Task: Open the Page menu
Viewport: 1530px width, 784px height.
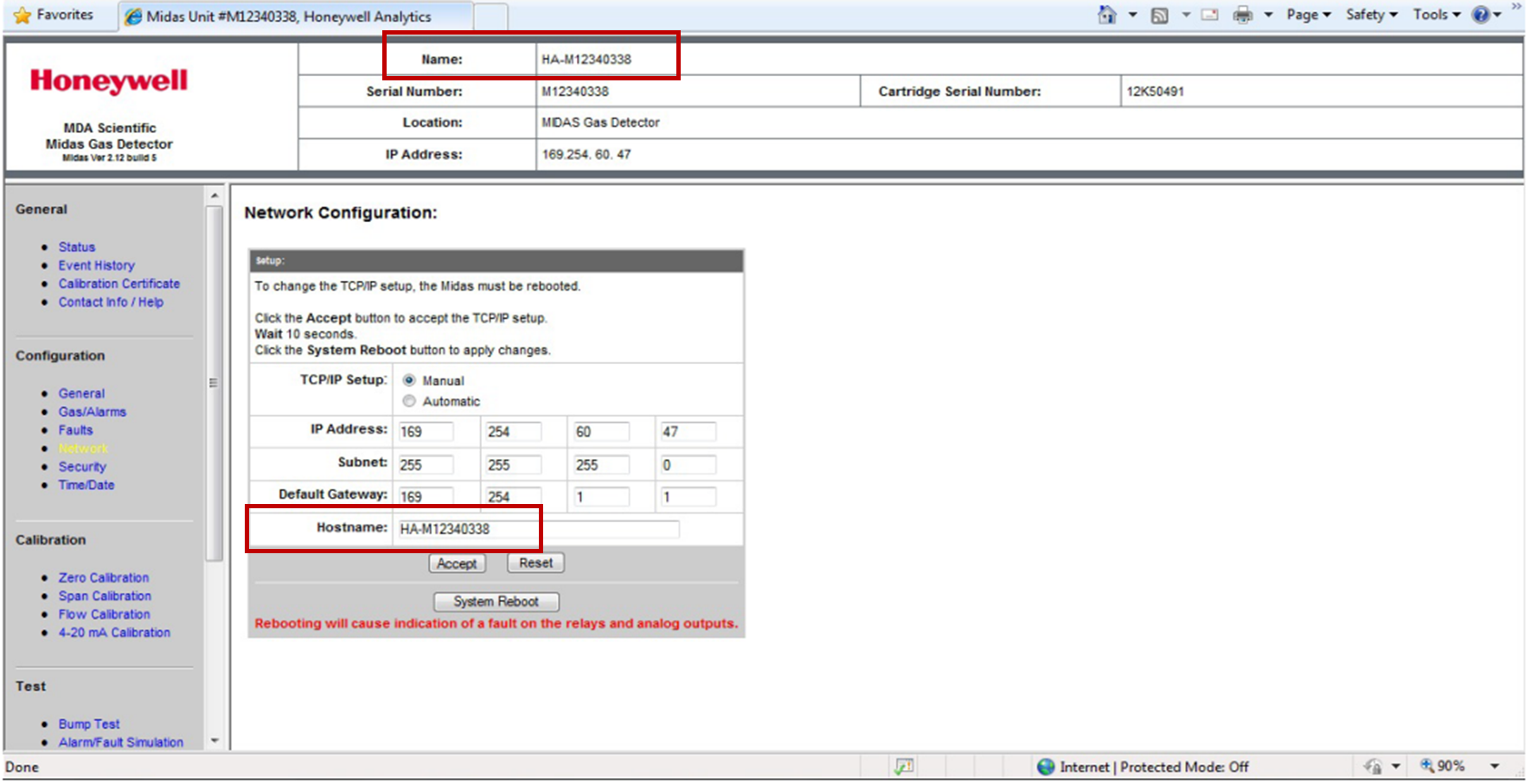Action: click(1309, 15)
